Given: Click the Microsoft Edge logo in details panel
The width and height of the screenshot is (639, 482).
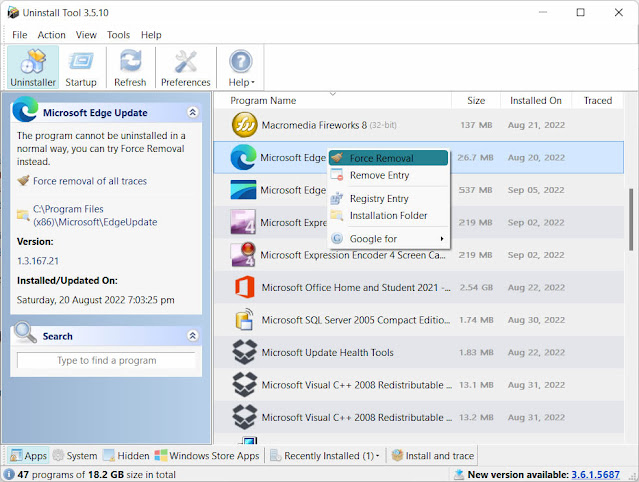Looking at the screenshot, I should point(25,109).
